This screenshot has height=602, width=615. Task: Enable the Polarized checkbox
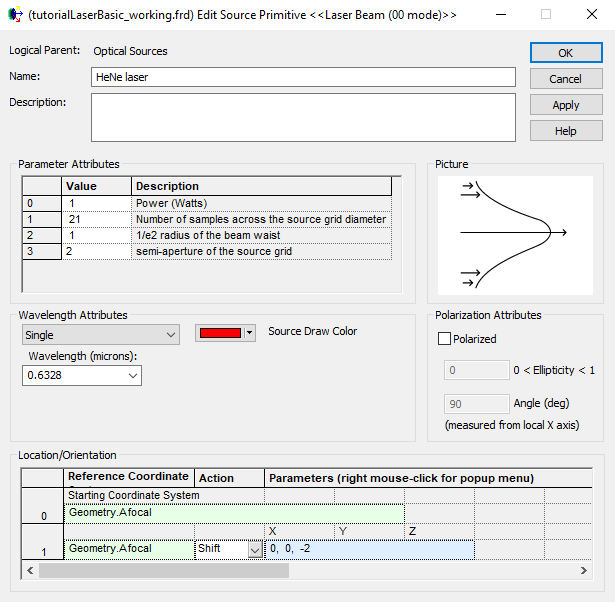(x=445, y=339)
